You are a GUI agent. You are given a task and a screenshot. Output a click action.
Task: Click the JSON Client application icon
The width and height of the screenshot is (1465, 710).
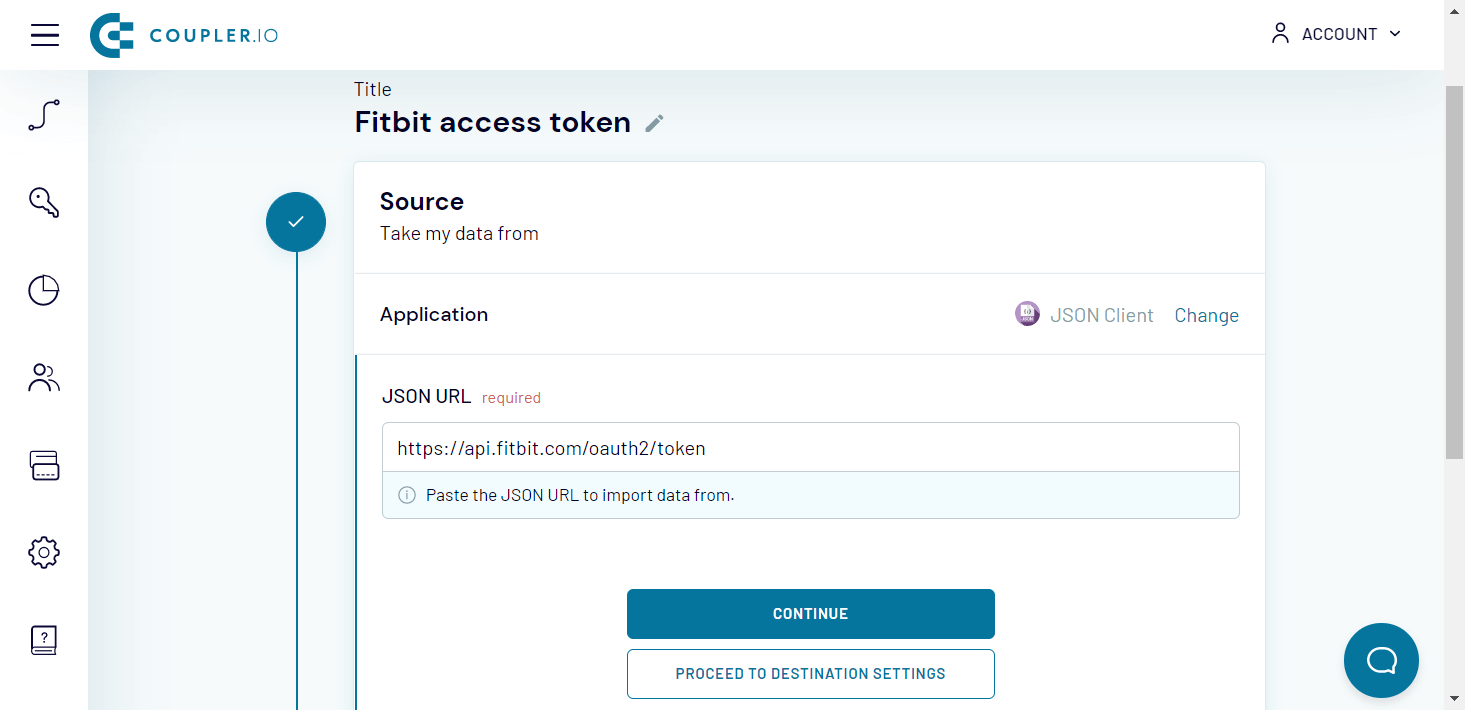[1027, 314]
